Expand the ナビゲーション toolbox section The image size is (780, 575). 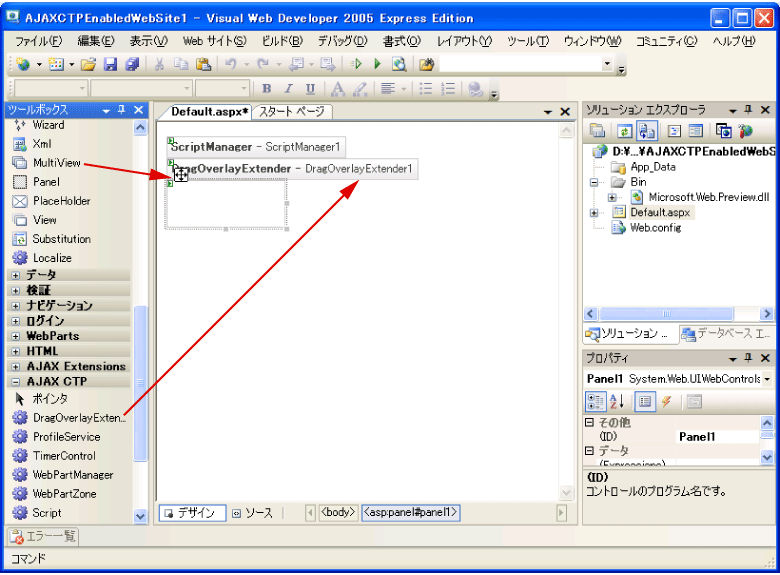(x=15, y=306)
